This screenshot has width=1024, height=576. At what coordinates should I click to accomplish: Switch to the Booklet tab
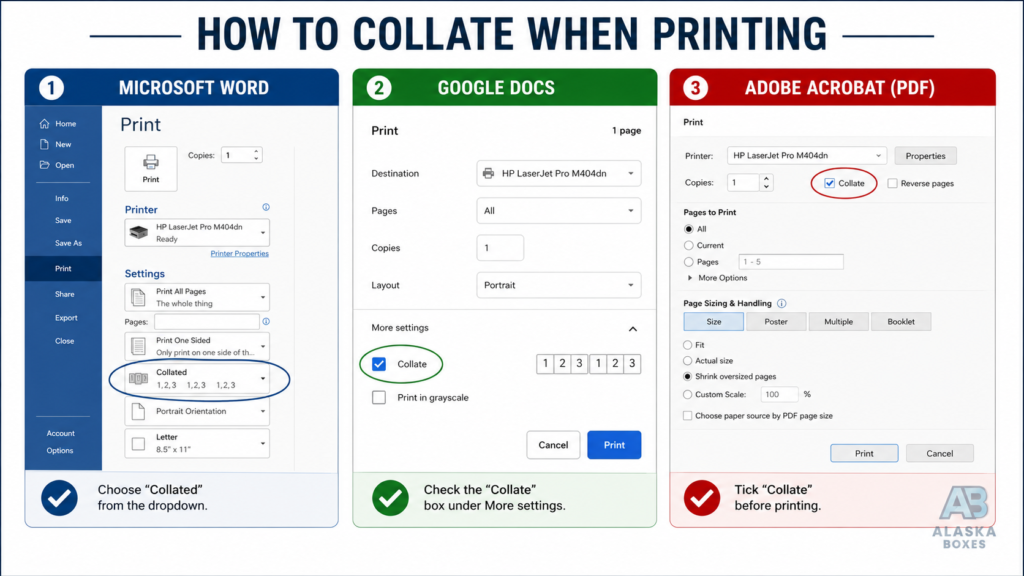tap(901, 321)
